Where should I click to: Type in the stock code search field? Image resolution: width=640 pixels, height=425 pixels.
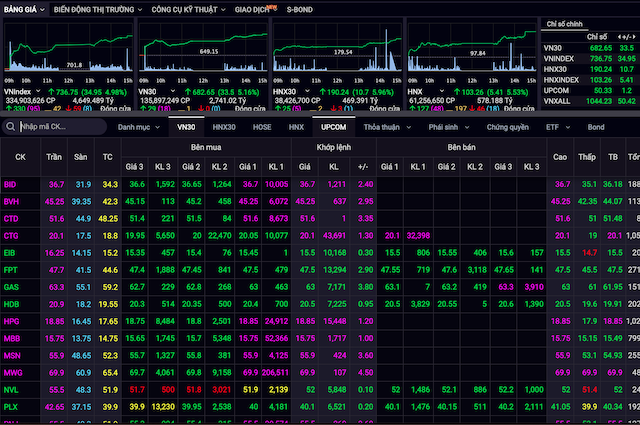click(x=58, y=127)
